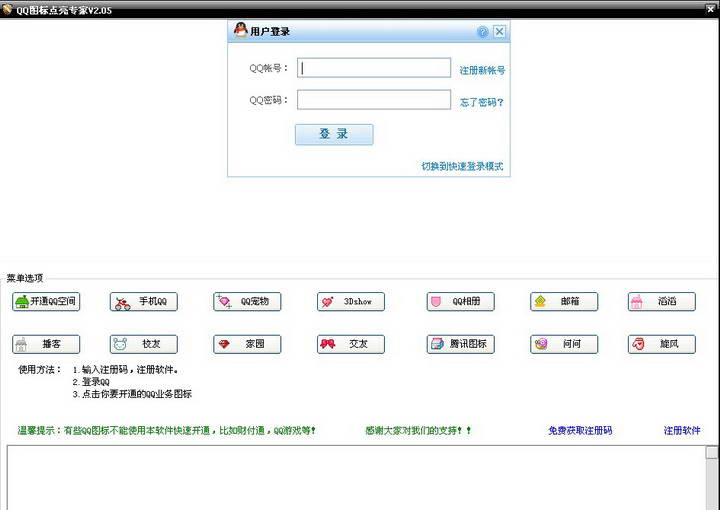The image size is (720, 510).
Task: Select the 腾讯图标 button
Action: 461,344
